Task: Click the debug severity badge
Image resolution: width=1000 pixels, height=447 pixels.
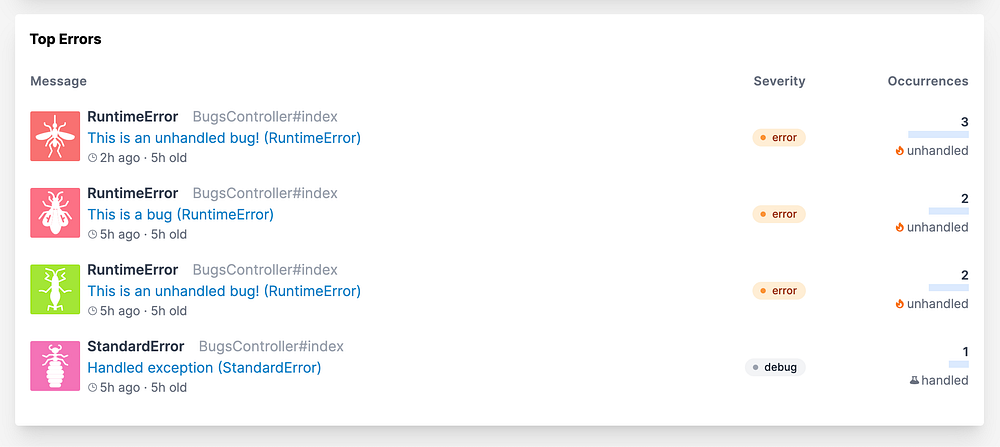Action: coord(775,367)
